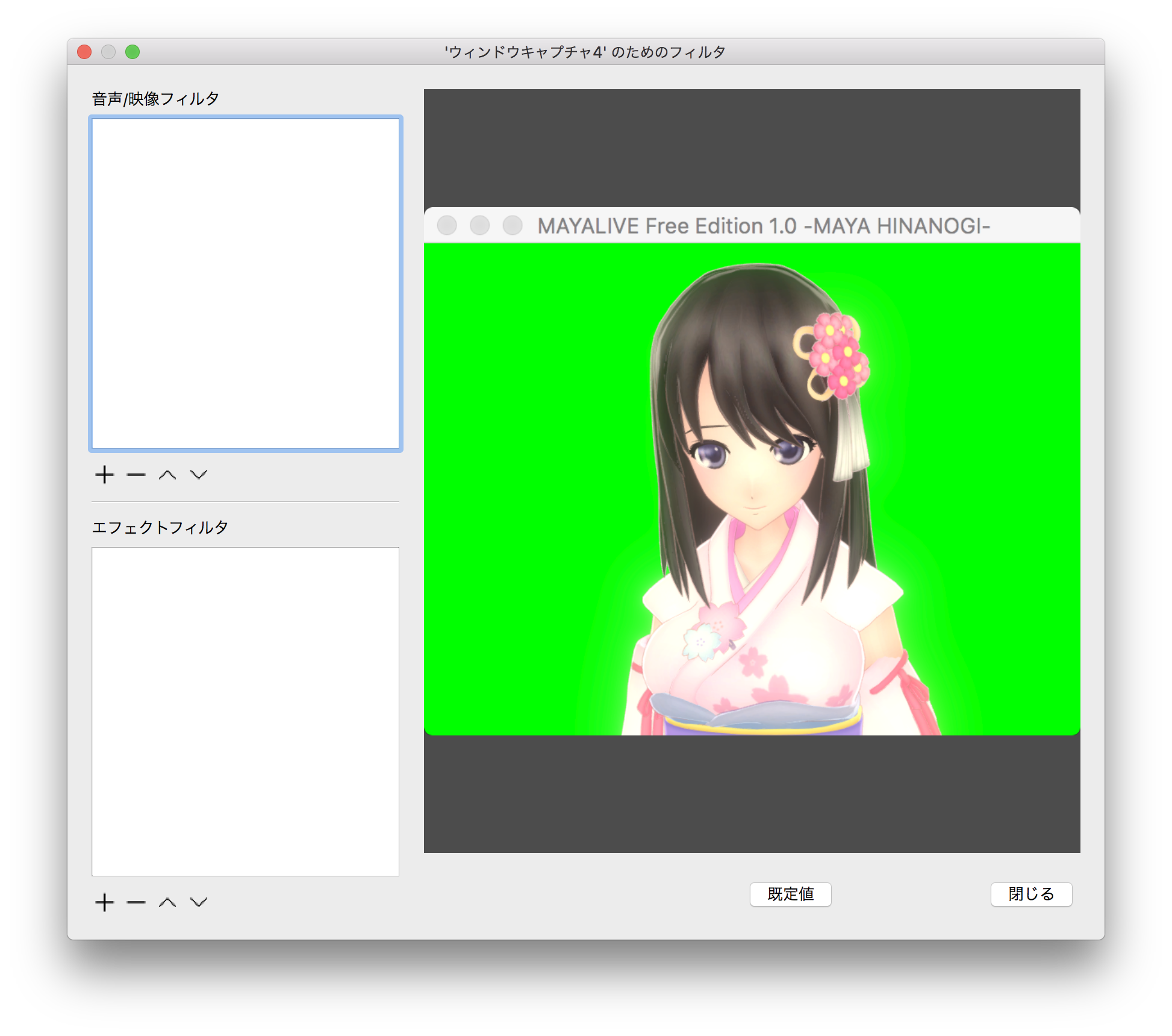Zoom the filter window with green button
Viewport: 1172px width, 1036px height.
(x=132, y=52)
